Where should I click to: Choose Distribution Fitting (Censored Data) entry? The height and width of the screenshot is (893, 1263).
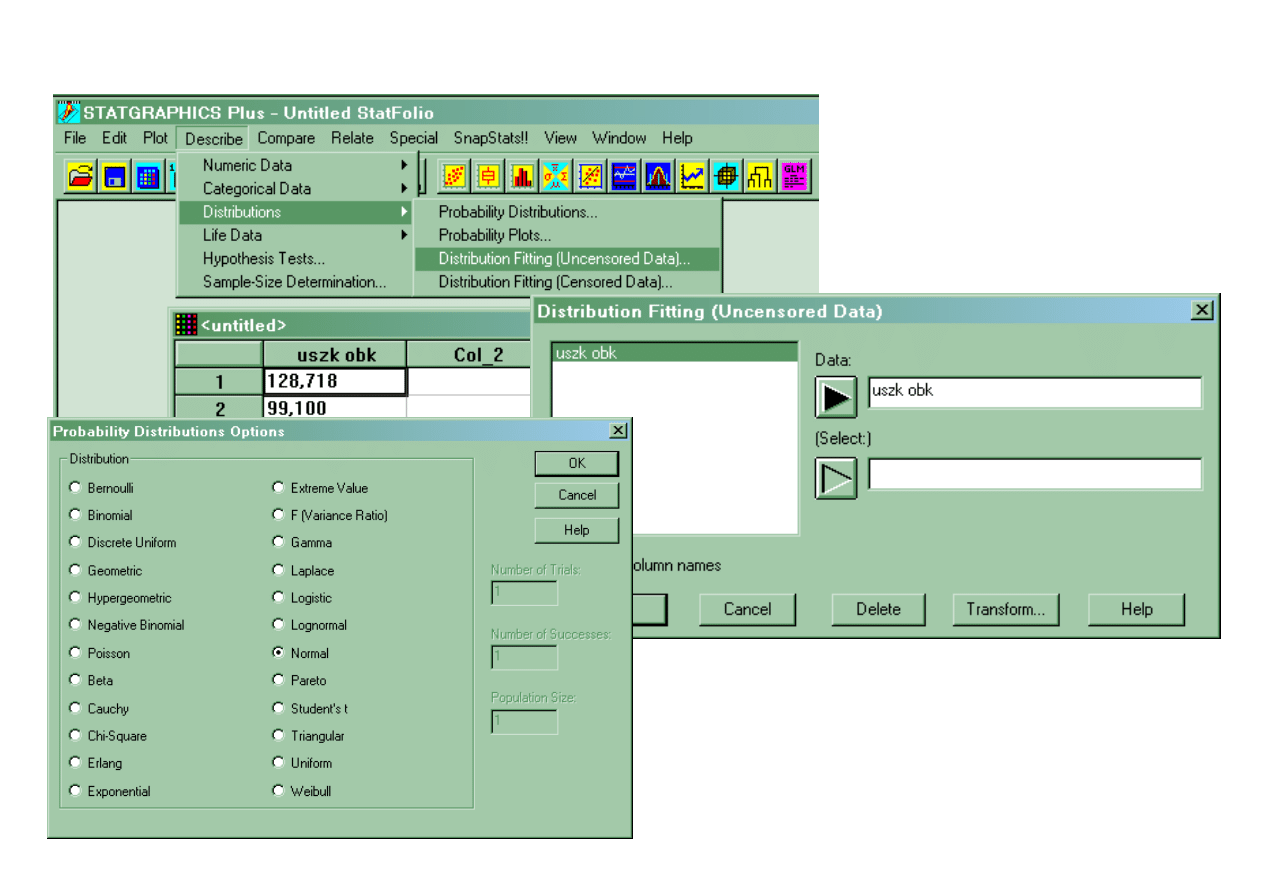pos(567,282)
